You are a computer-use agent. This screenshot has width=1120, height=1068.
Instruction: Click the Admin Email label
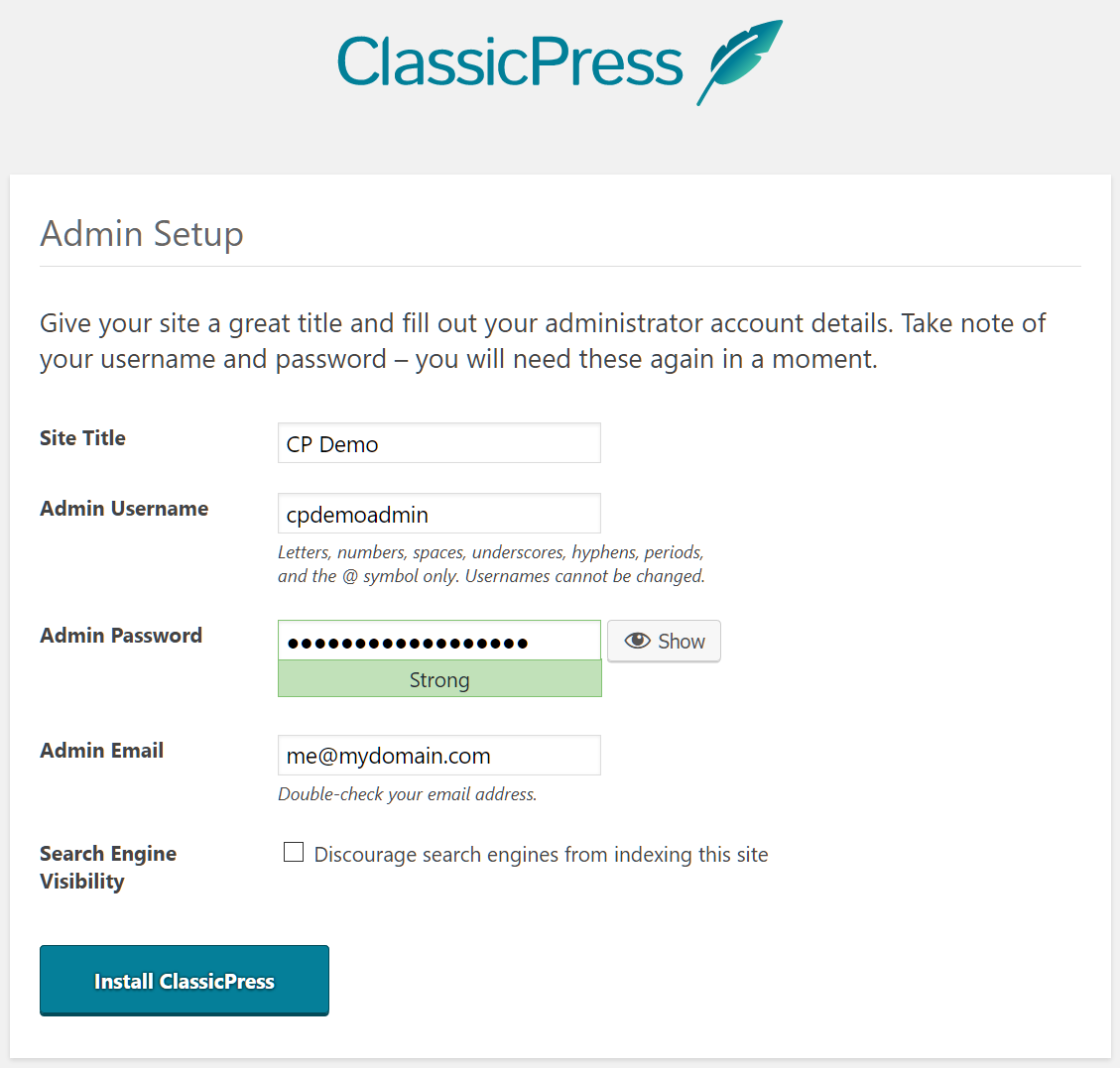point(102,751)
